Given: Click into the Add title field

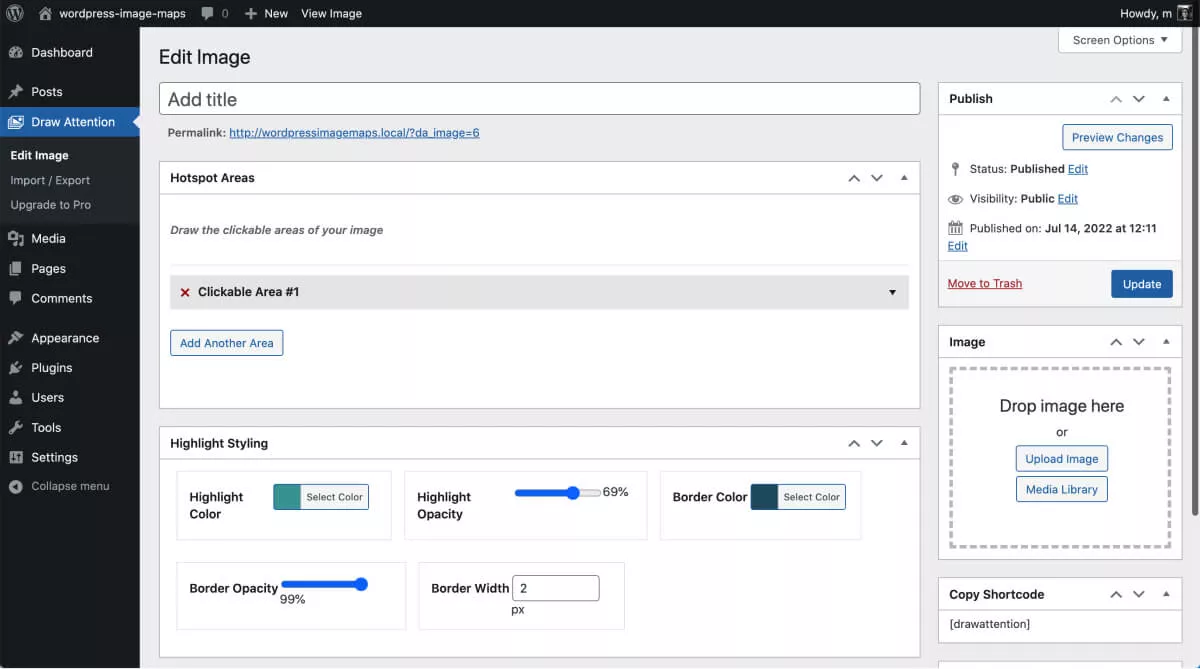Looking at the screenshot, I should (x=539, y=99).
